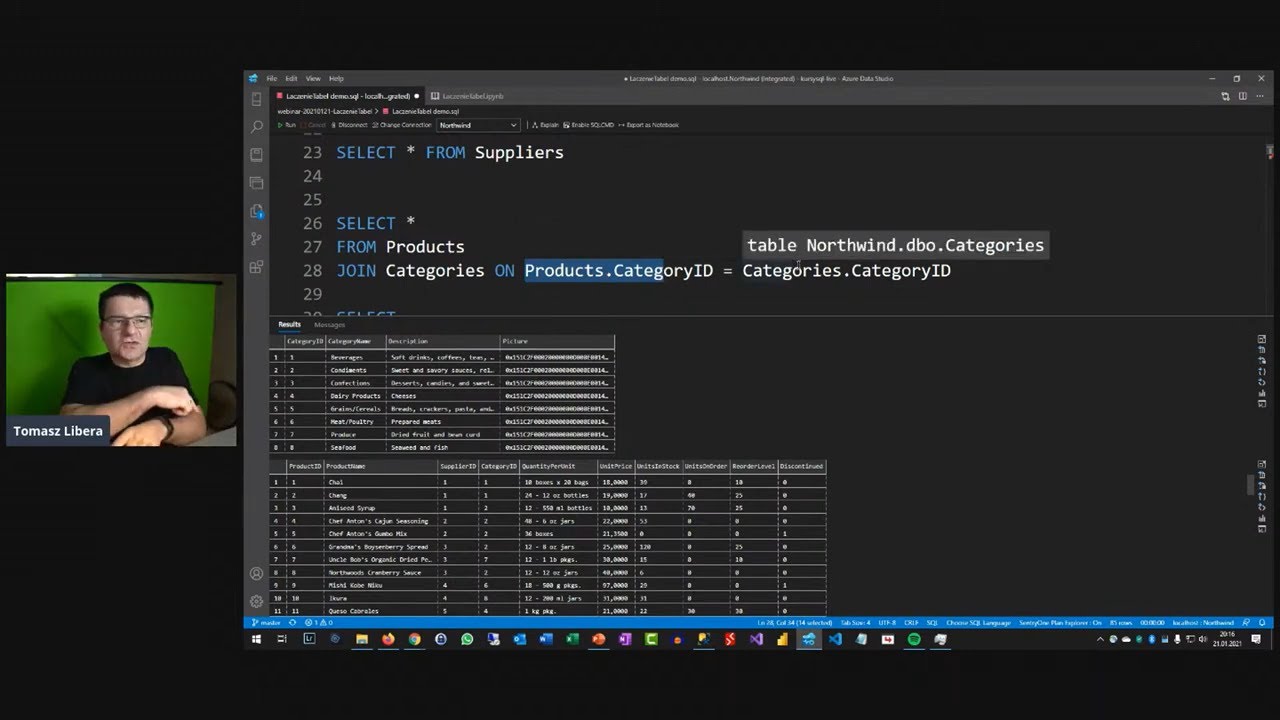
Task: Open the File menu
Action: [271, 78]
